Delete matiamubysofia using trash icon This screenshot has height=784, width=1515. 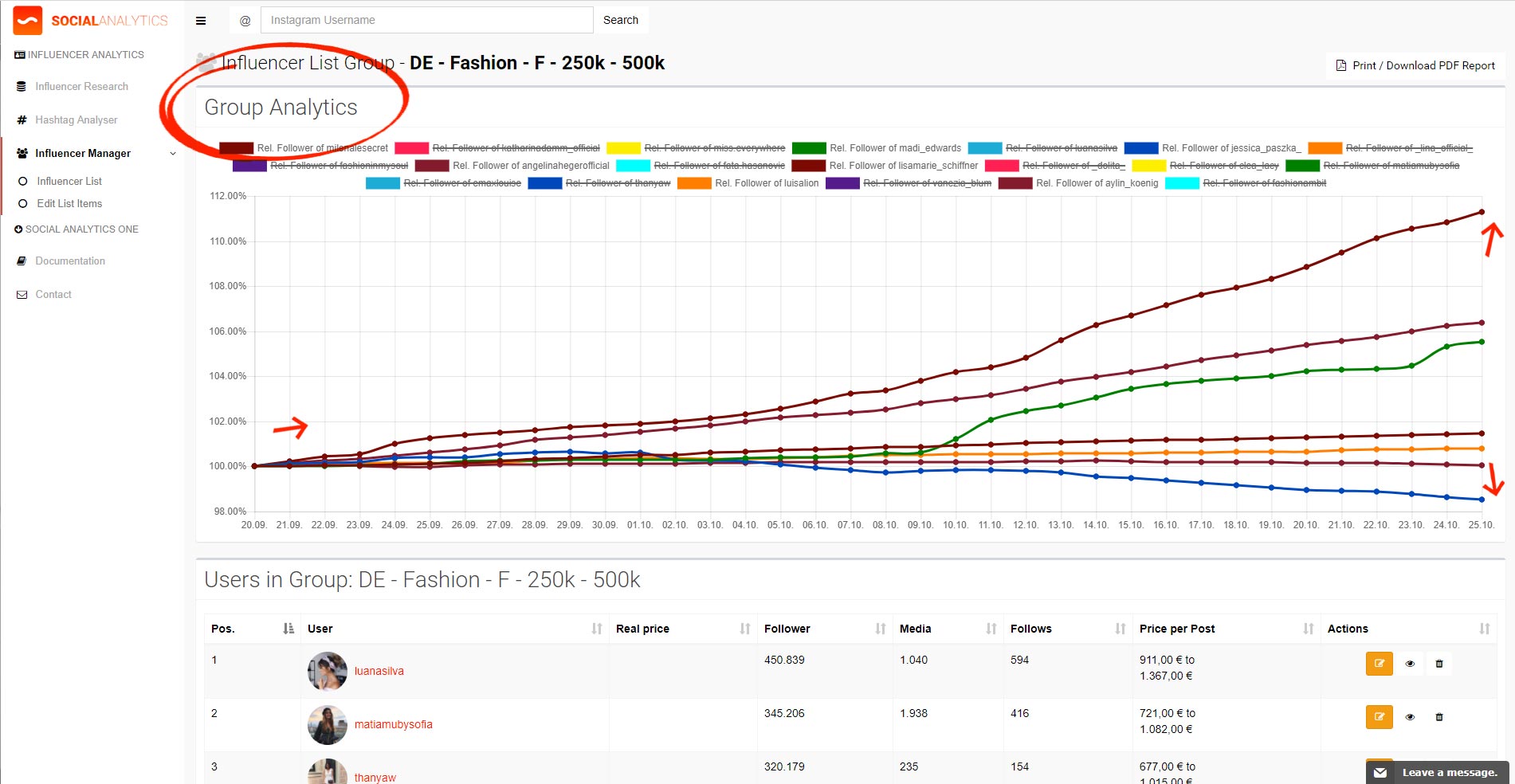click(x=1439, y=717)
